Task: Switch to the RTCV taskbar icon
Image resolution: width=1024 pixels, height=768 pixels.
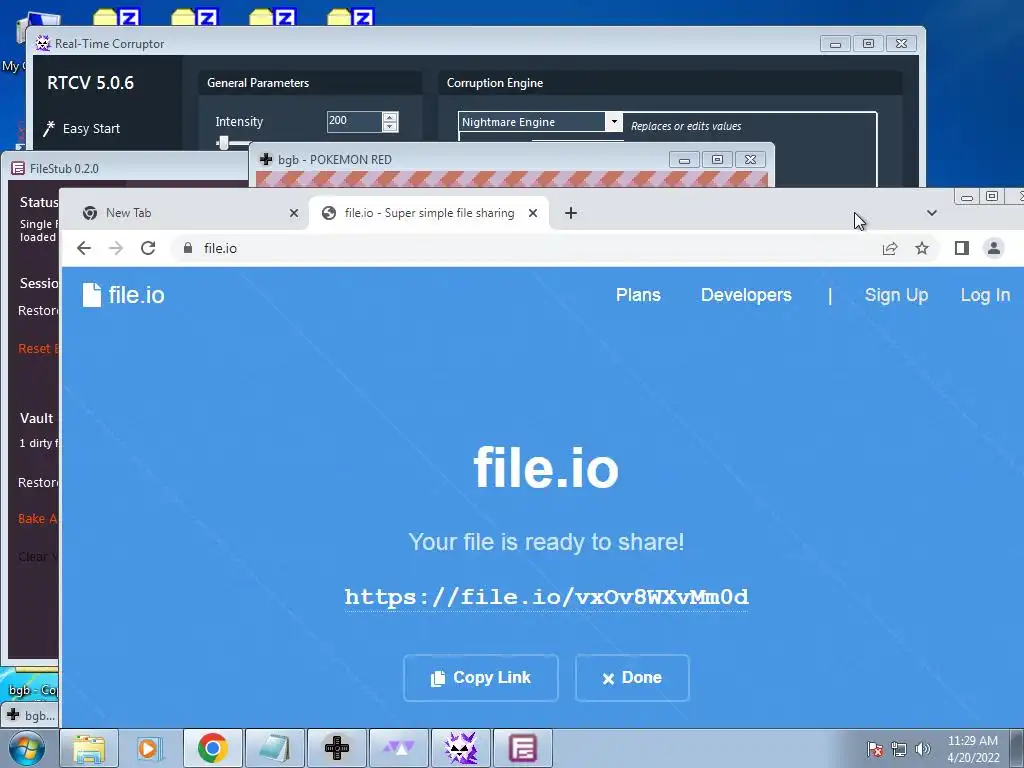Action: click(460, 748)
